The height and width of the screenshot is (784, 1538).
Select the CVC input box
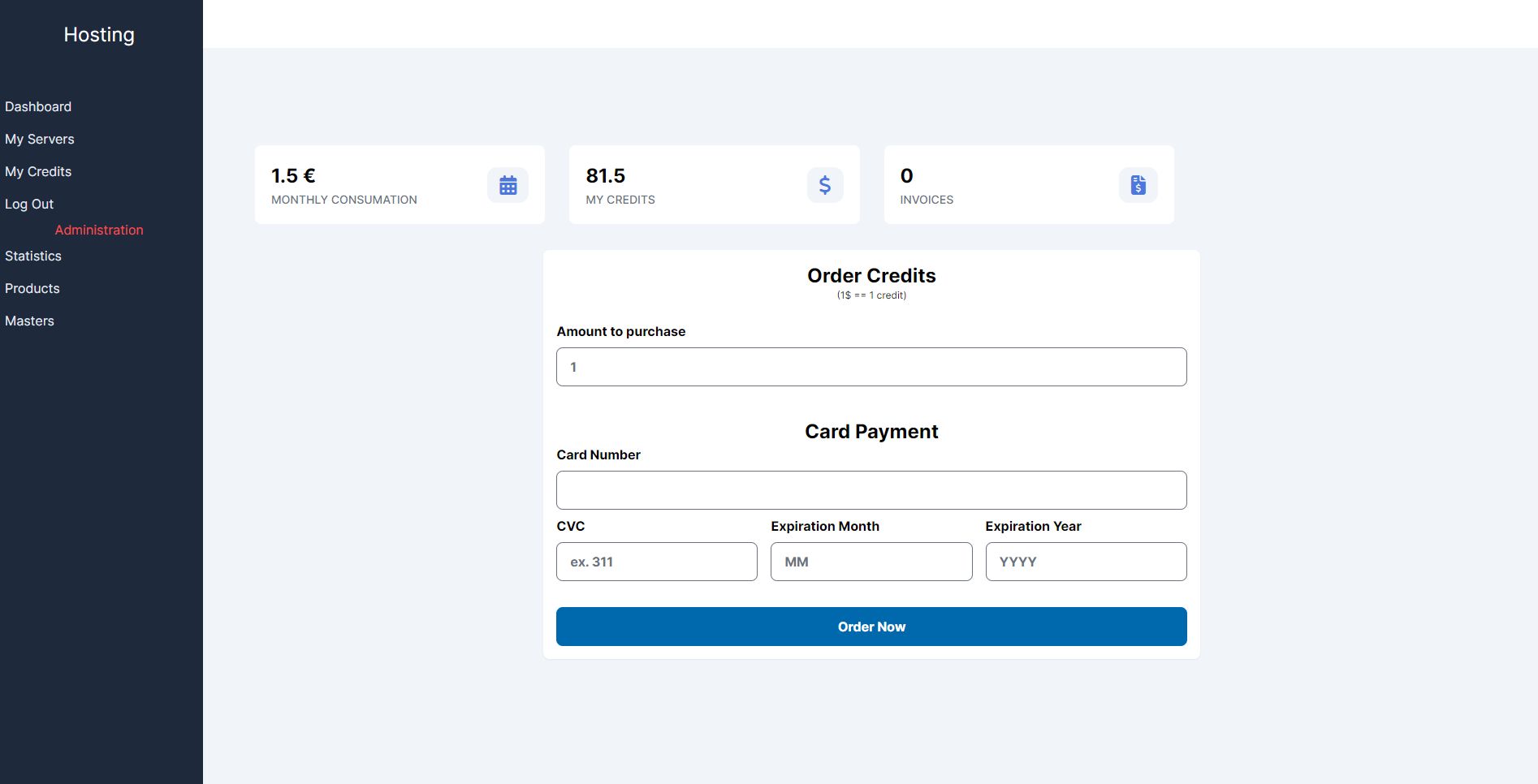pyautogui.click(x=656, y=562)
